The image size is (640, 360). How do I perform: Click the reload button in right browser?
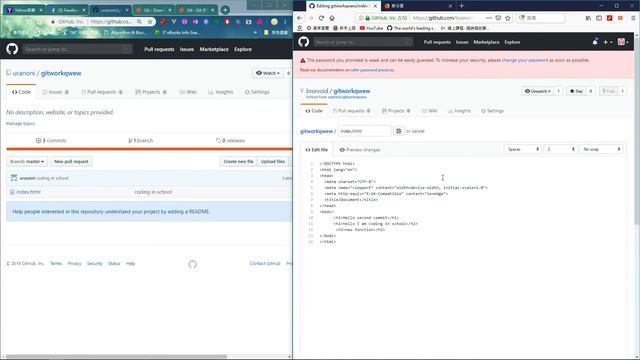(321, 18)
